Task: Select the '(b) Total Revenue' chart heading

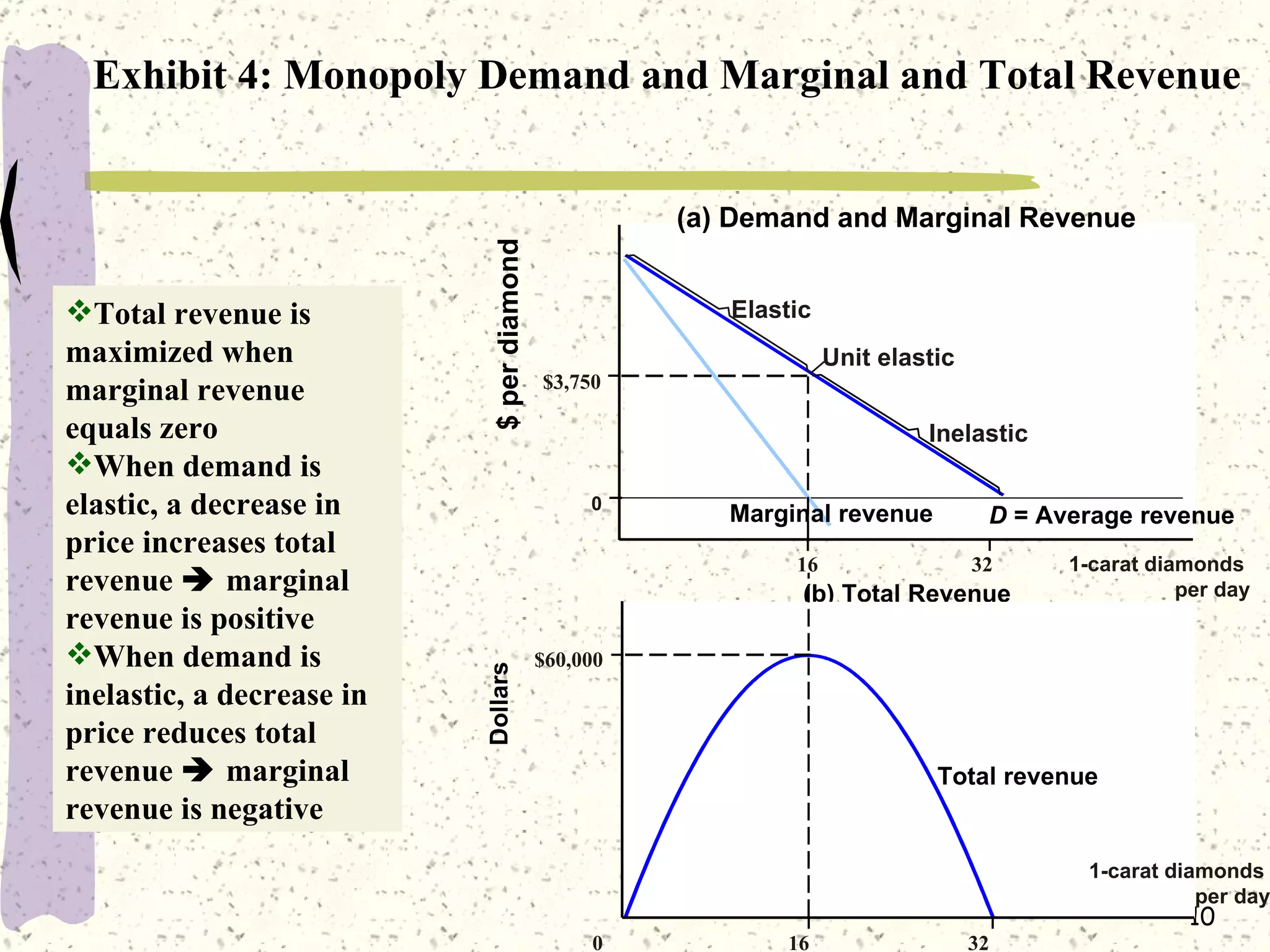Action: pos(907,593)
